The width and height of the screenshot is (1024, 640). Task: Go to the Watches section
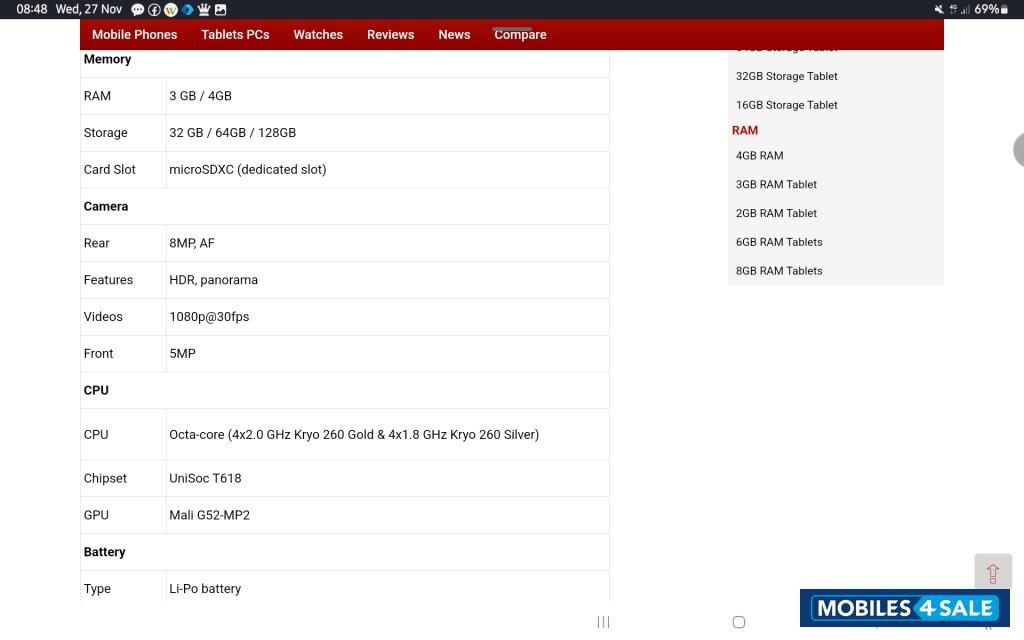[318, 34]
